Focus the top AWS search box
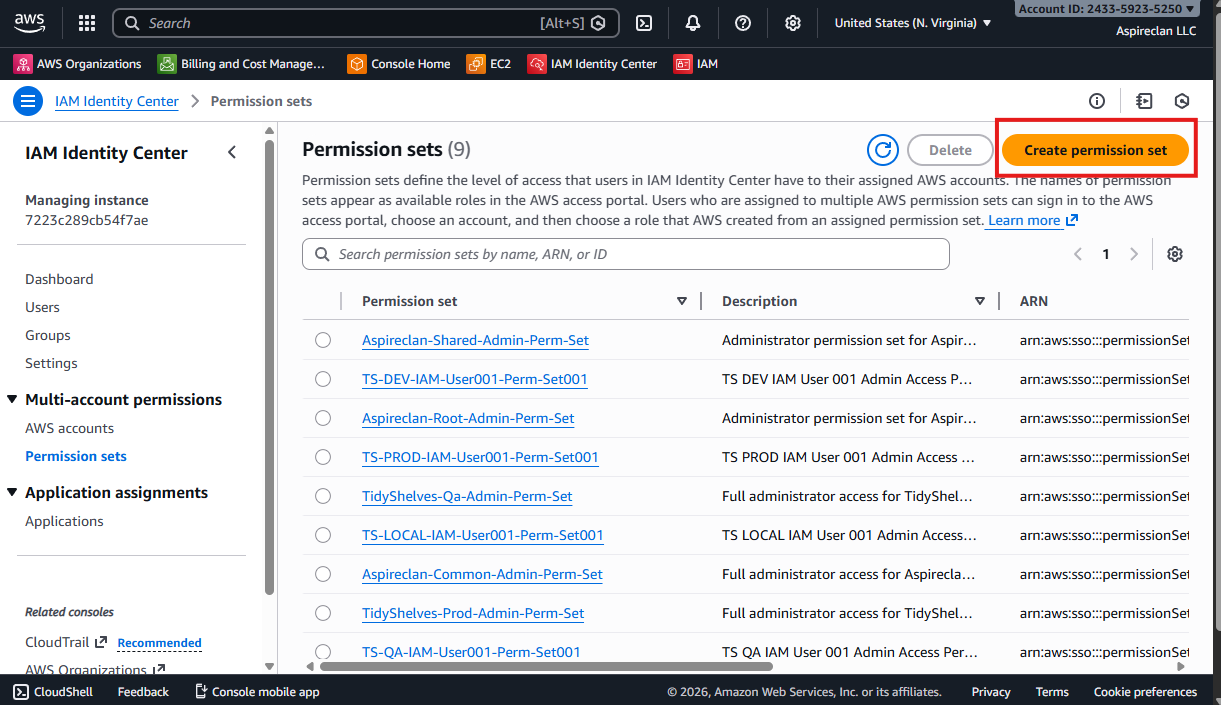Image resolution: width=1221 pixels, height=705 pixels. pyautogui.click(x=365, y=23)
